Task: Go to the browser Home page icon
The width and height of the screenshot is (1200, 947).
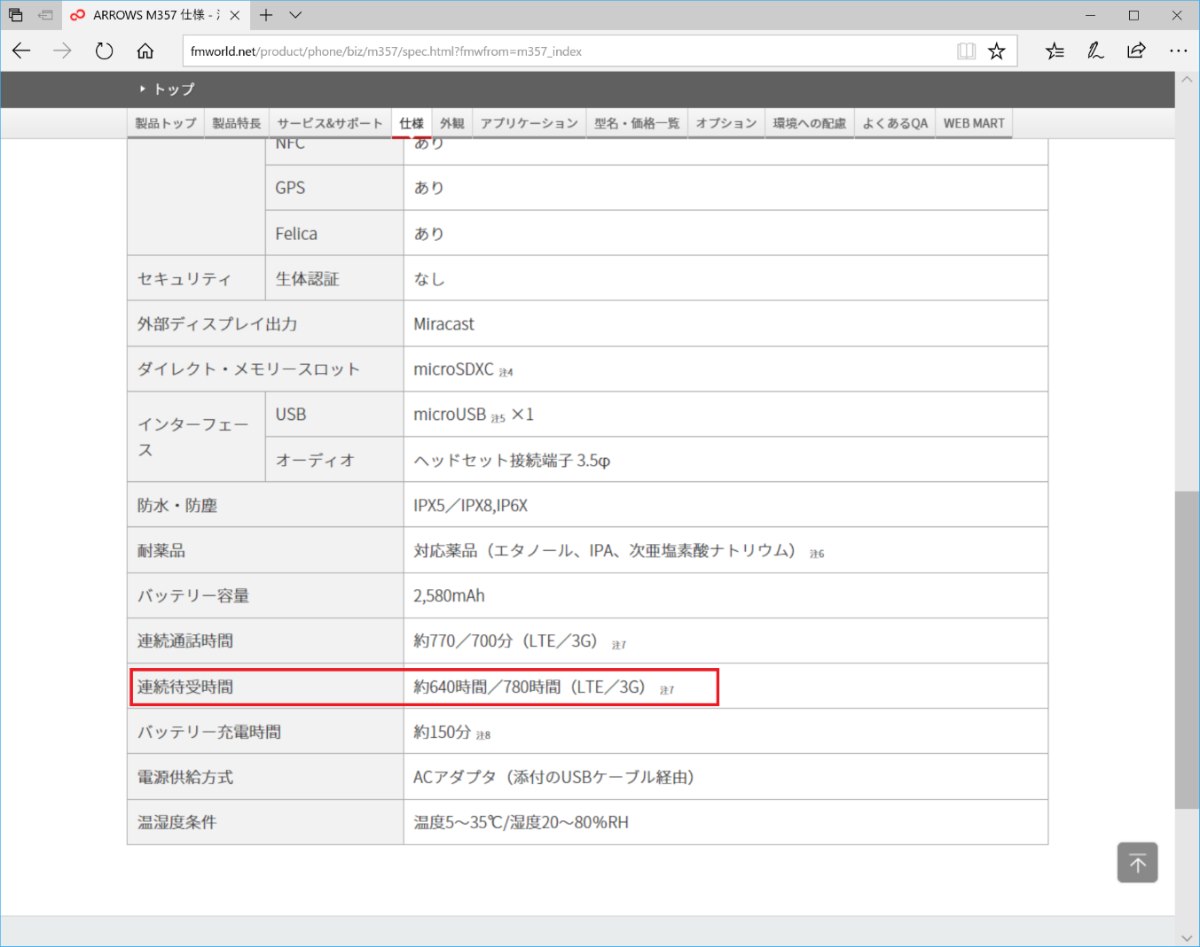Action: tap(145, 51)
